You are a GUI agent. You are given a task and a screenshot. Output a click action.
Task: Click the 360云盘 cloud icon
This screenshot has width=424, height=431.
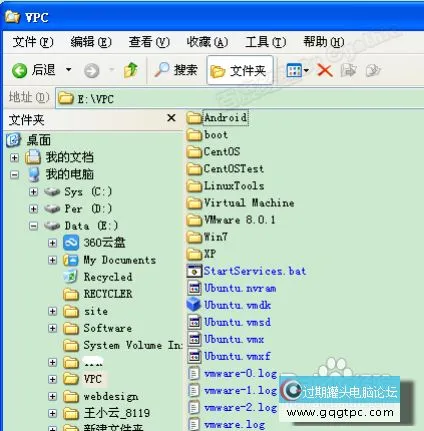71,243
